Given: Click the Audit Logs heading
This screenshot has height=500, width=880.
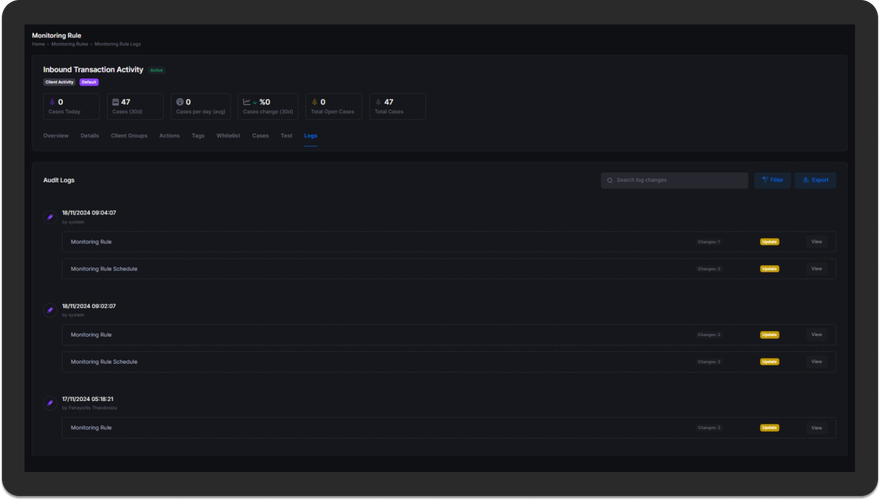Looking at the screenshot, I should point(59,180).
